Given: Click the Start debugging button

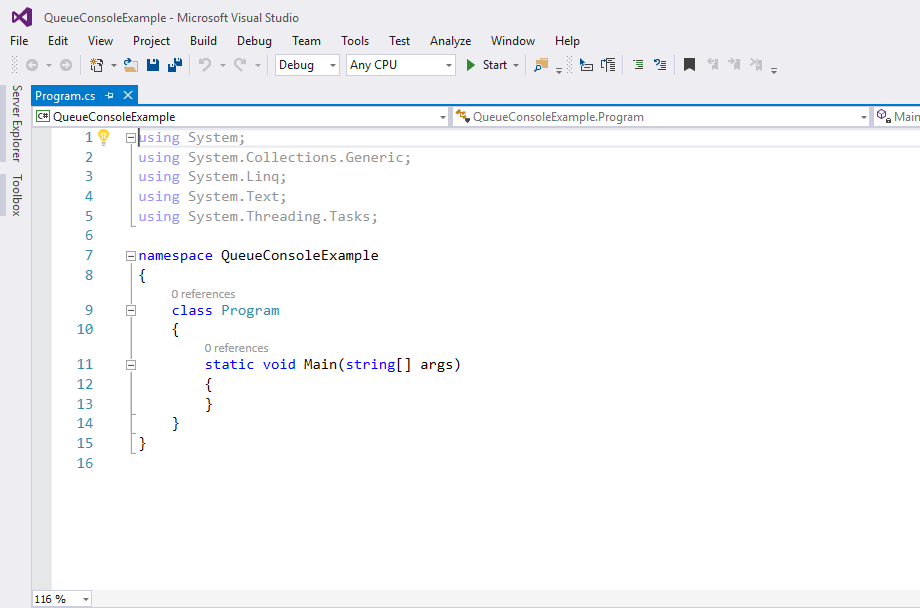Looking at the screenshot, I should coord(489,64).
